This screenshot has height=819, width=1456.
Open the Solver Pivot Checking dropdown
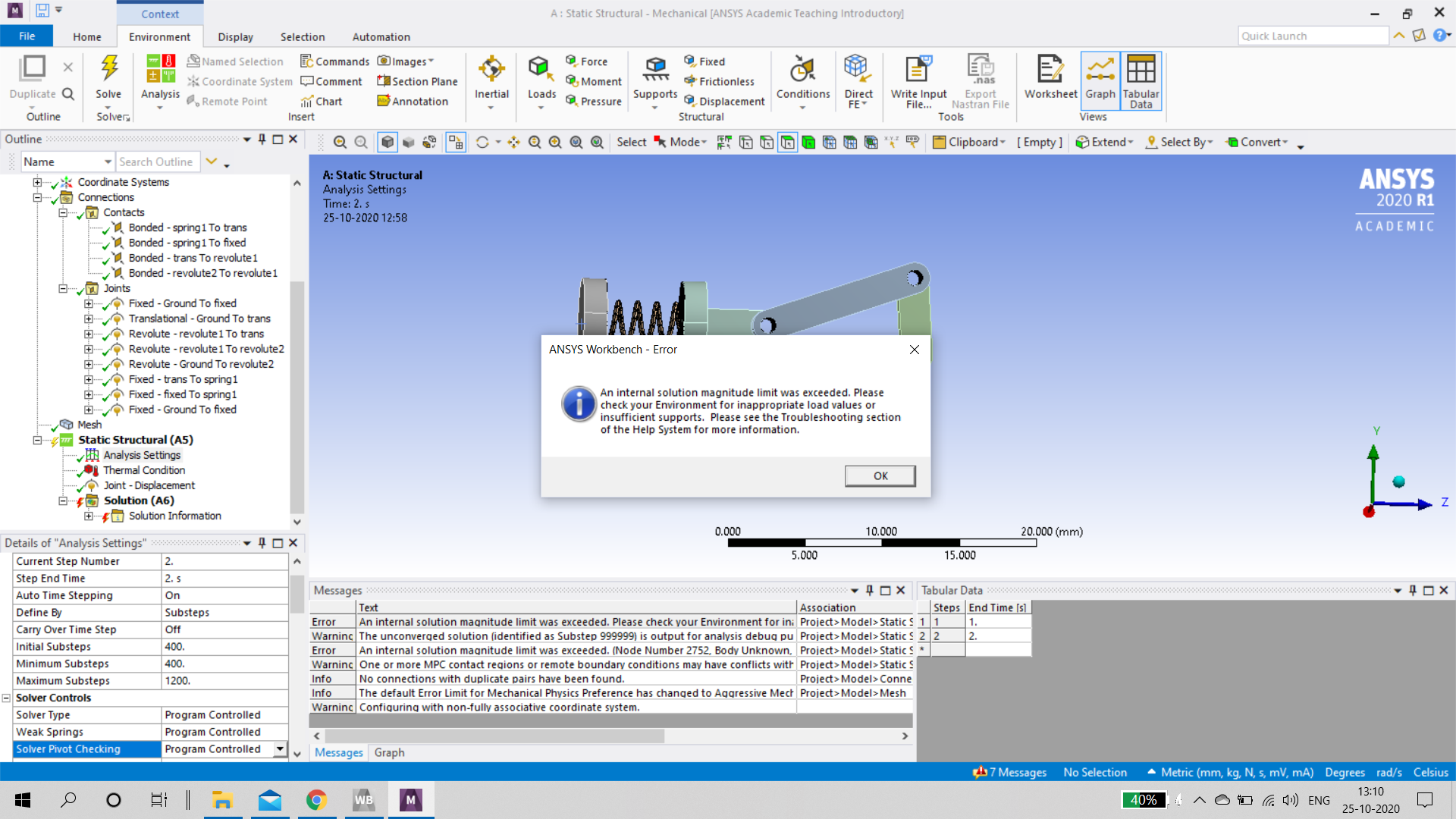280,749
